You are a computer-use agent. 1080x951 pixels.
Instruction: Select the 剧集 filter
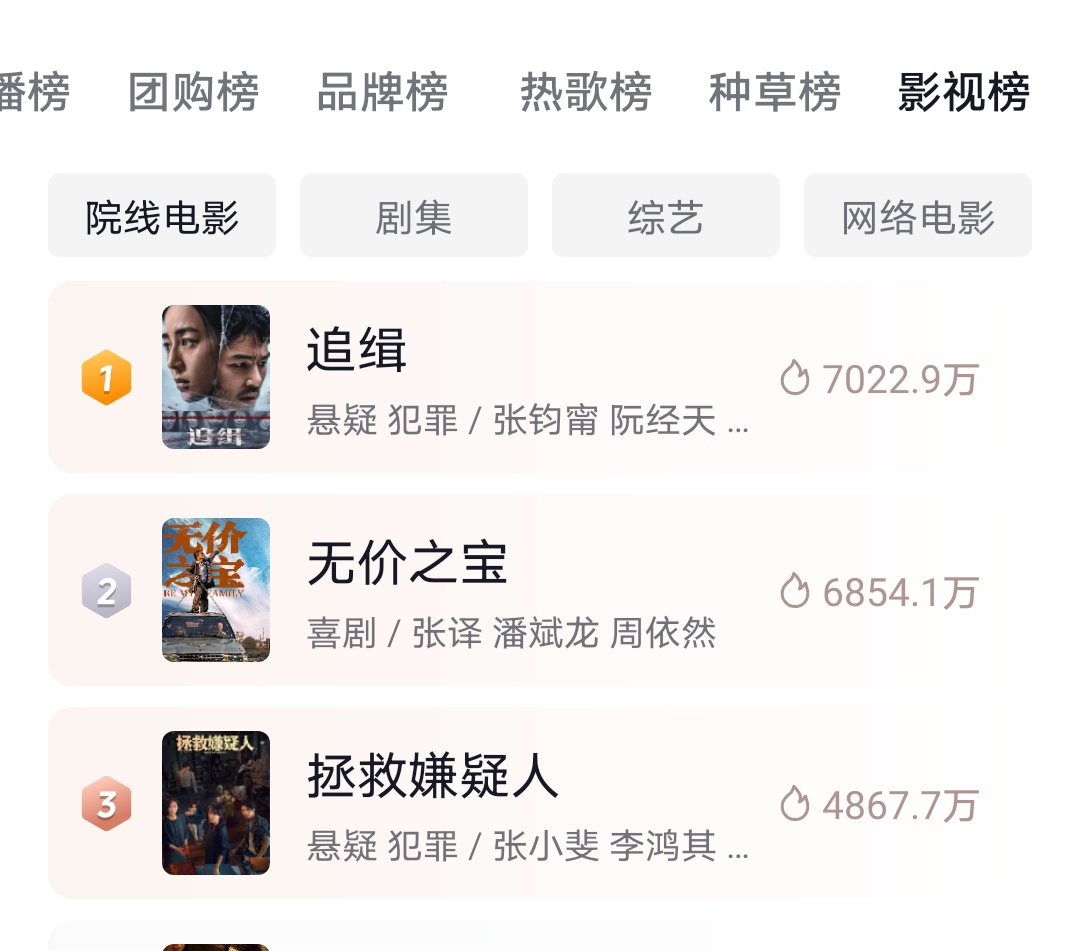pyautogui.click(x=414, y=216)
